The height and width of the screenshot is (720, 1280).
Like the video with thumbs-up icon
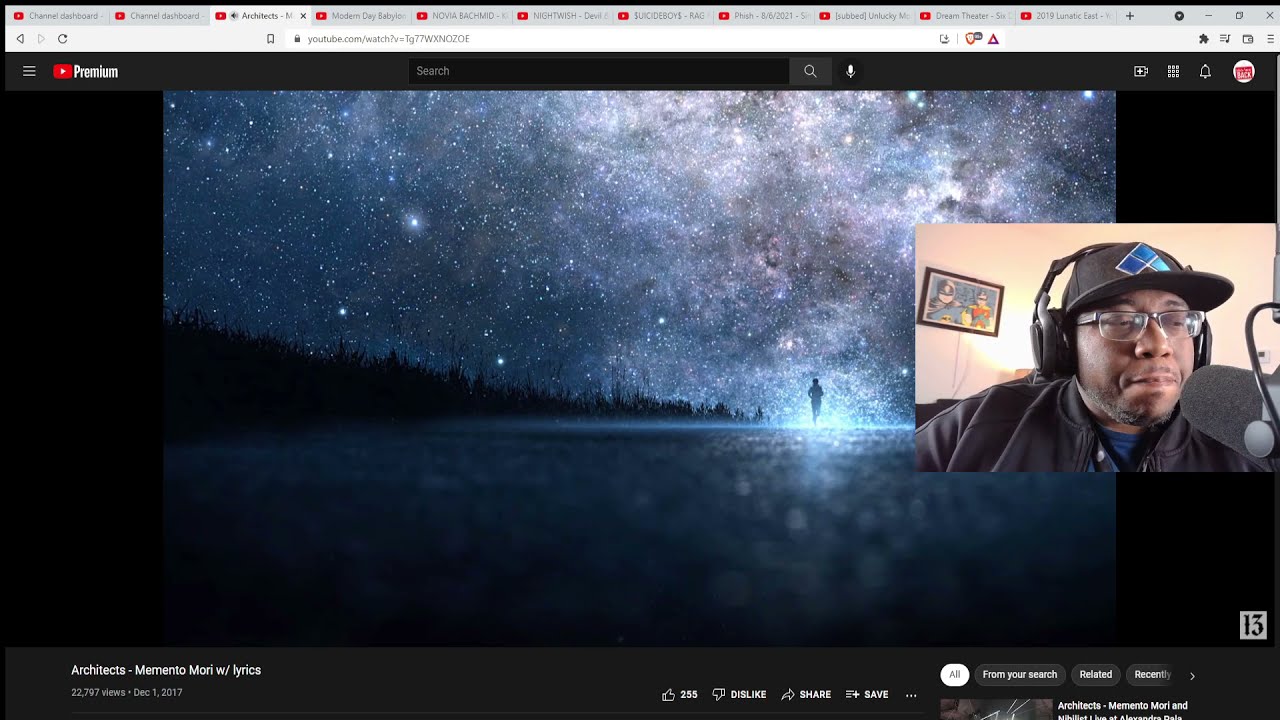679,694
